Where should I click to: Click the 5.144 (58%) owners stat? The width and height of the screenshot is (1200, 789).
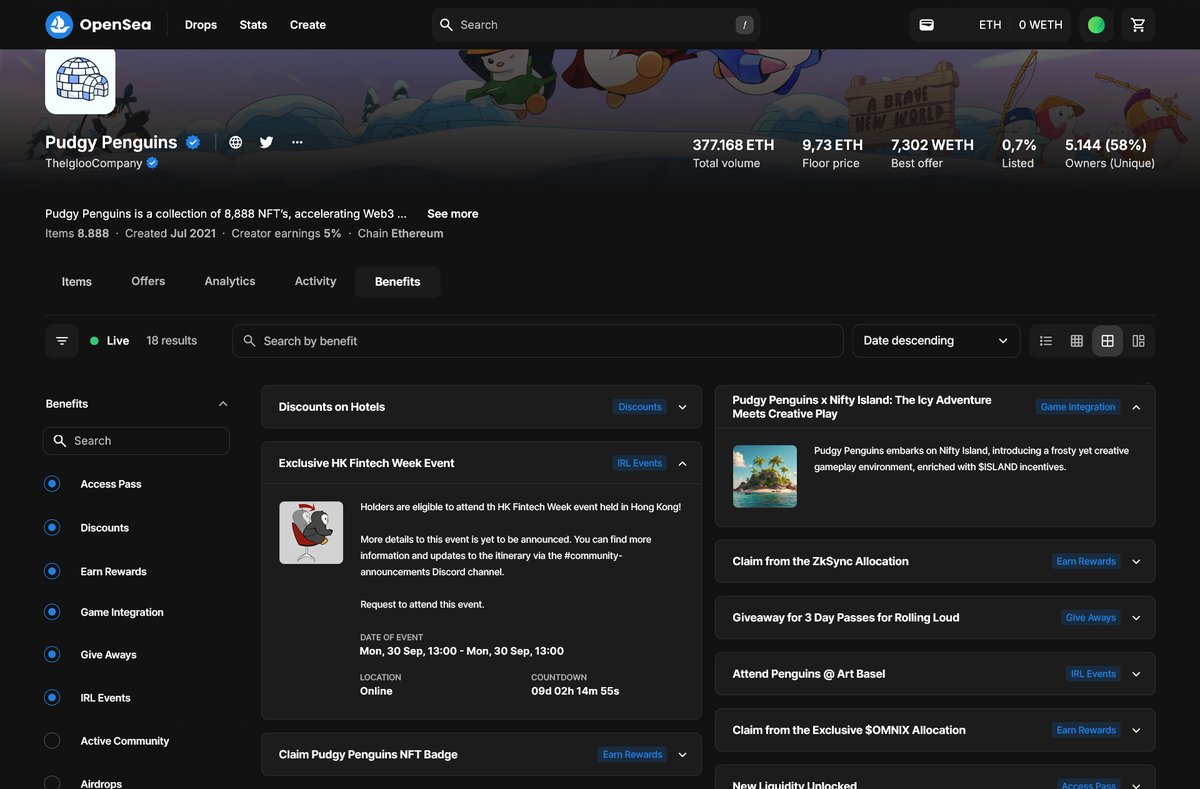1110,153
